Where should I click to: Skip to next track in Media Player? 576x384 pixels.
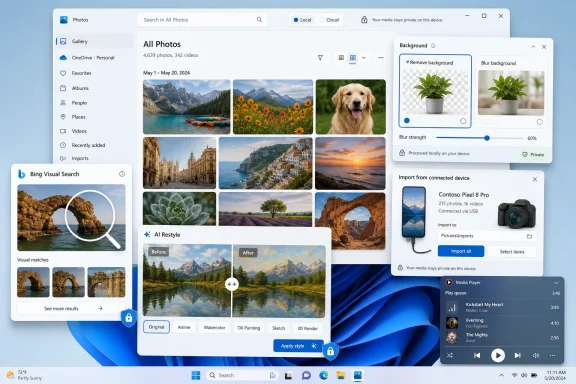[518, 355]
